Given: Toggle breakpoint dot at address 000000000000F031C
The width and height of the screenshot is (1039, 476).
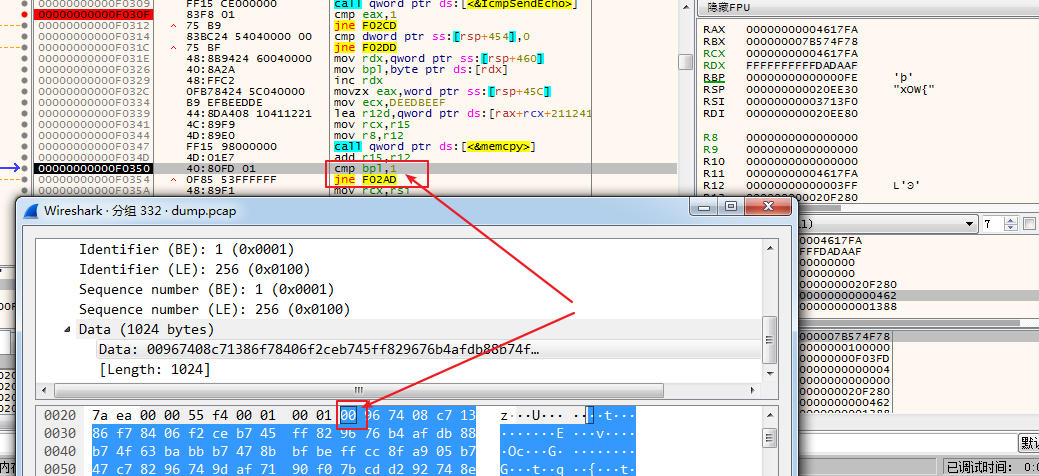Looking at the screenshot, I should click(25, 48).
